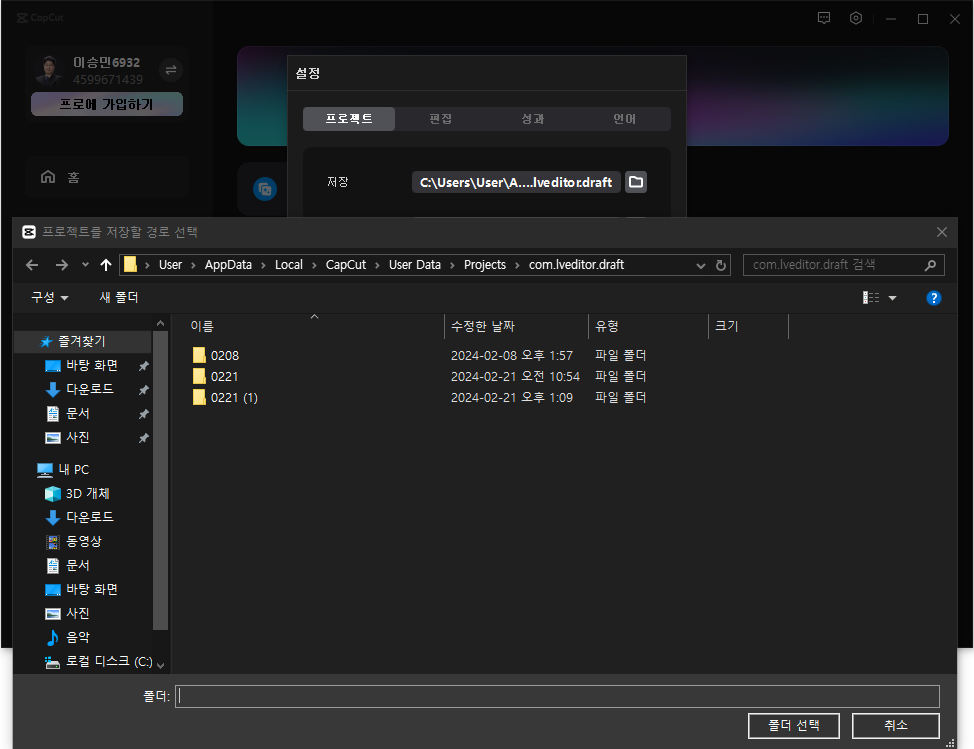Click the save path text field

[516, 182]
